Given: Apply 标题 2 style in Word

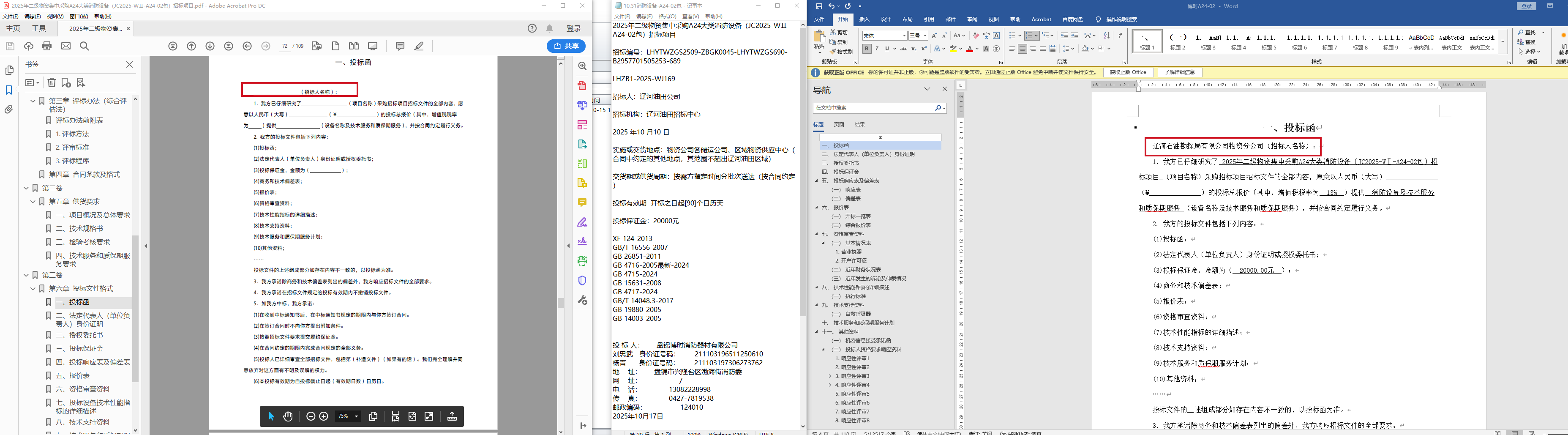Looking at the screenshot, I should 1178,41.
